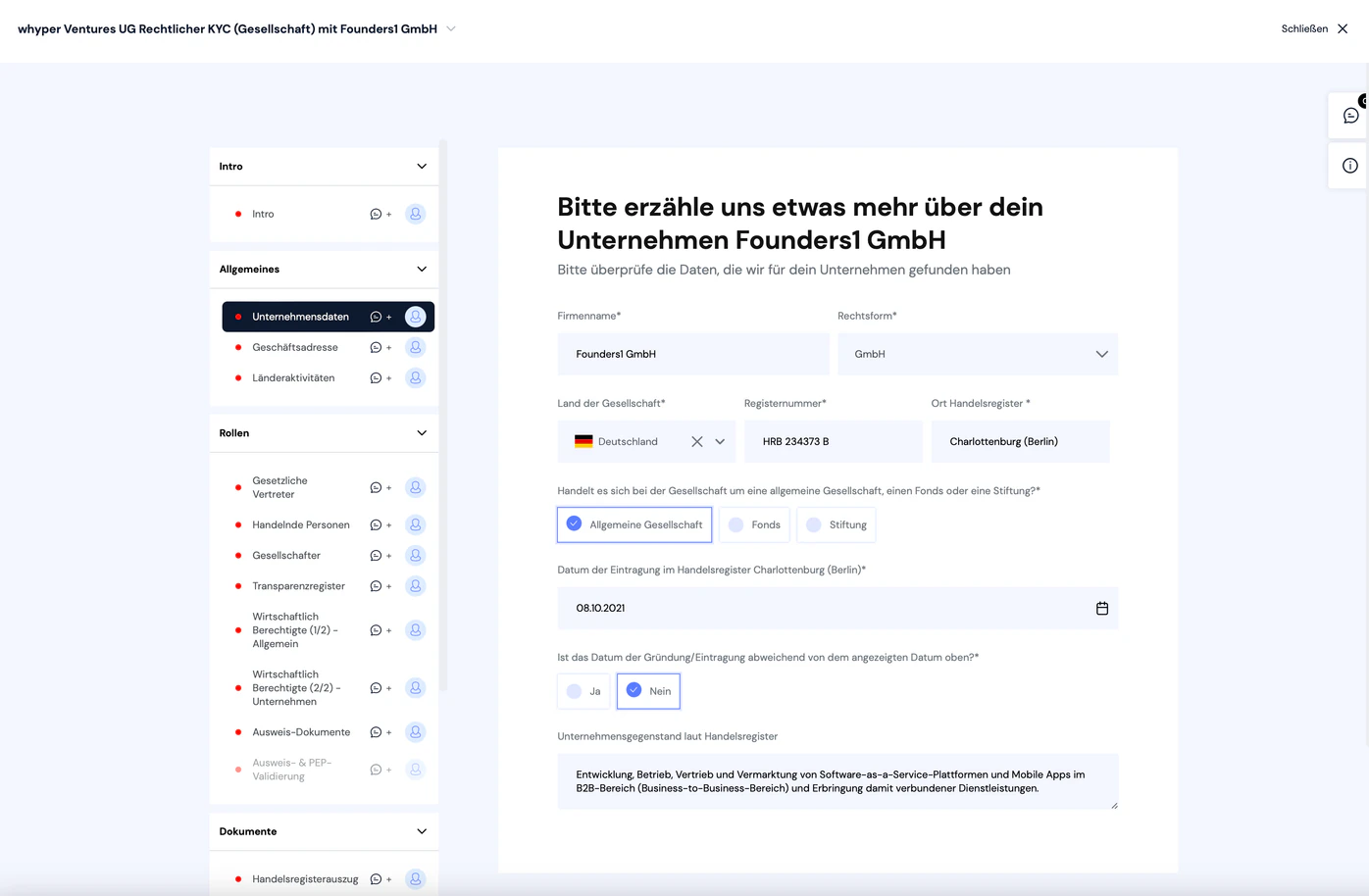
Task: Collapse the Allgemeines section
Action: [422, 270]
